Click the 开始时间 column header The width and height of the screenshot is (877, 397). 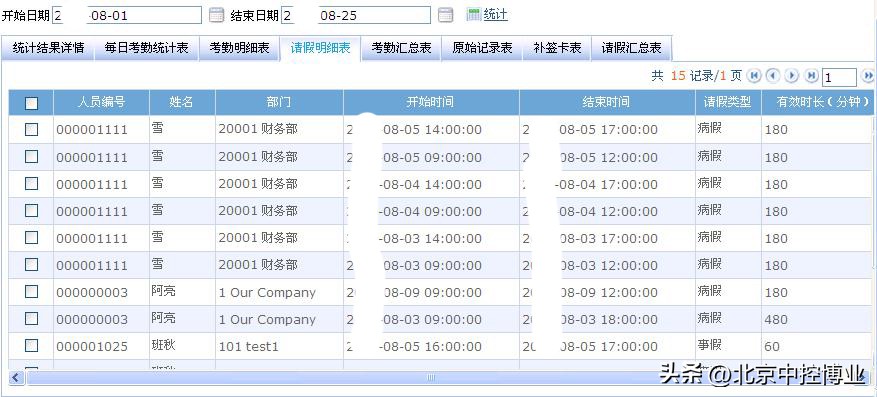[431, 102]
